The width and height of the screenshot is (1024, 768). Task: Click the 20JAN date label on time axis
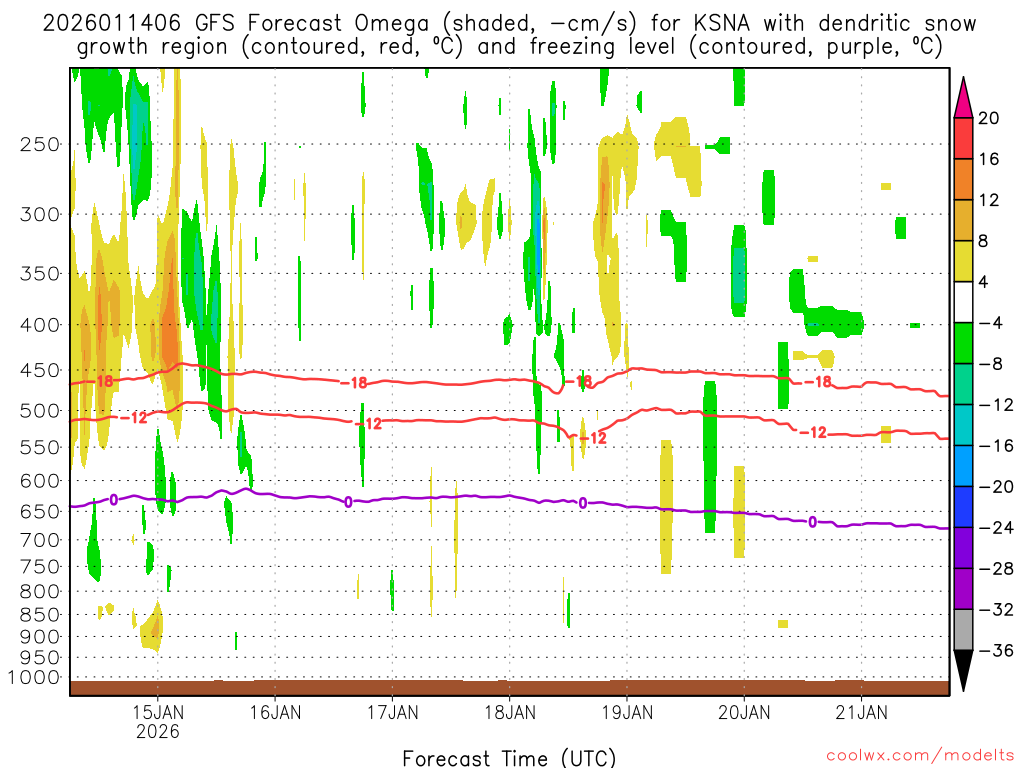pos(744,712)
